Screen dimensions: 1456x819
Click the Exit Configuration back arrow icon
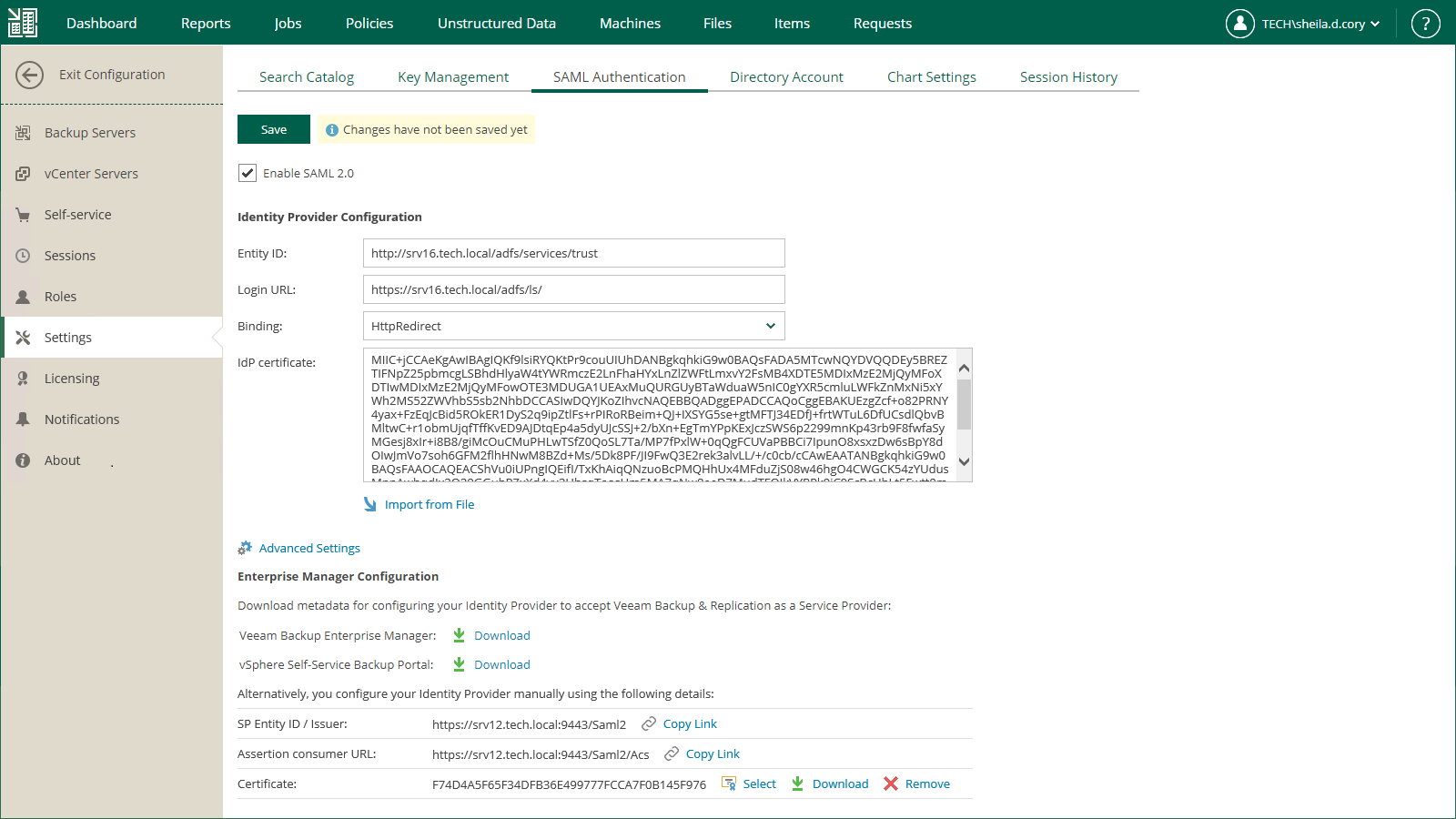pyautogui.click(x=29, y=75)
